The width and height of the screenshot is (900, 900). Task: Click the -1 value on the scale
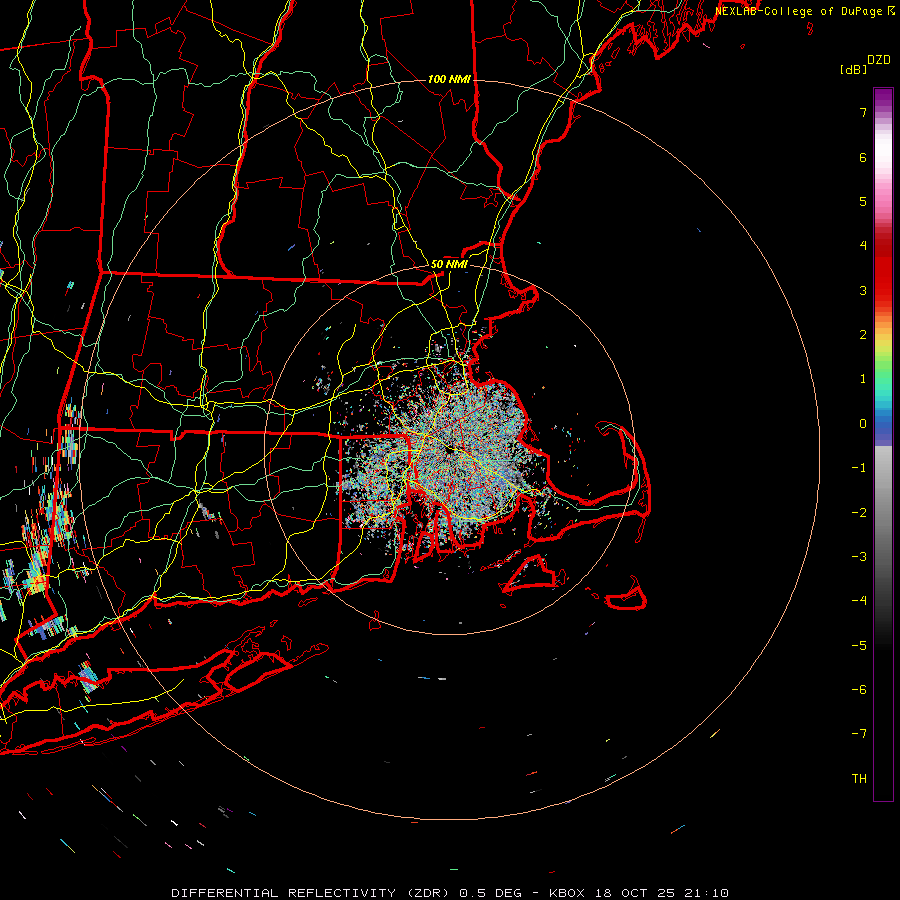[x=859, y=468]
